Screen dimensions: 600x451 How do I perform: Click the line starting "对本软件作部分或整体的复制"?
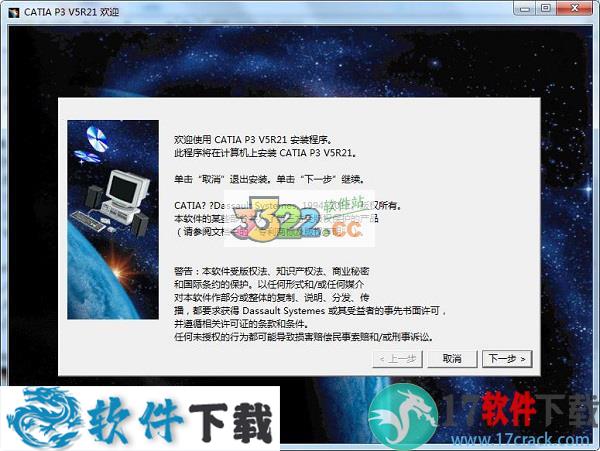(x=272, y=298)
